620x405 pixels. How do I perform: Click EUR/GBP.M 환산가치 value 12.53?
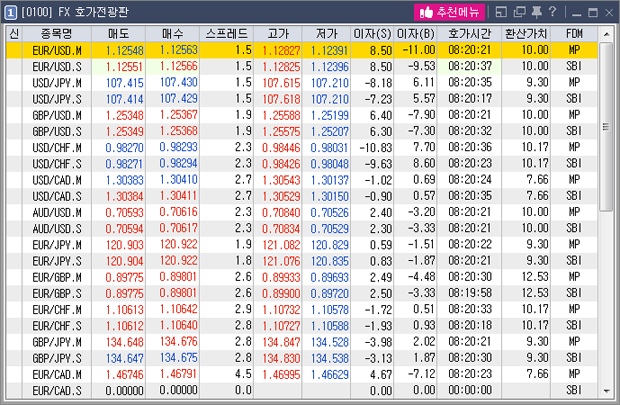(x=535, y=277)
